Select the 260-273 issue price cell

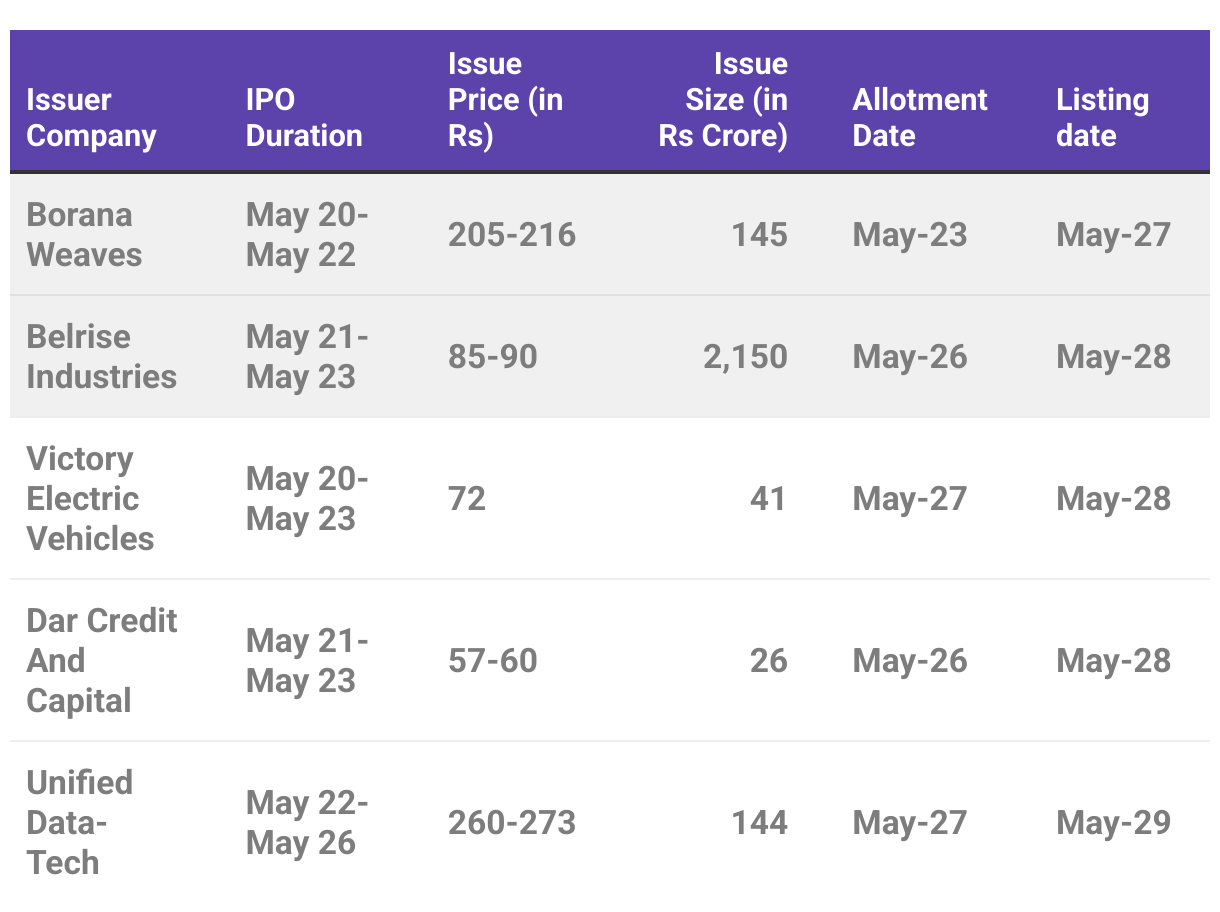pyautogui.click(x=512, y=823)
